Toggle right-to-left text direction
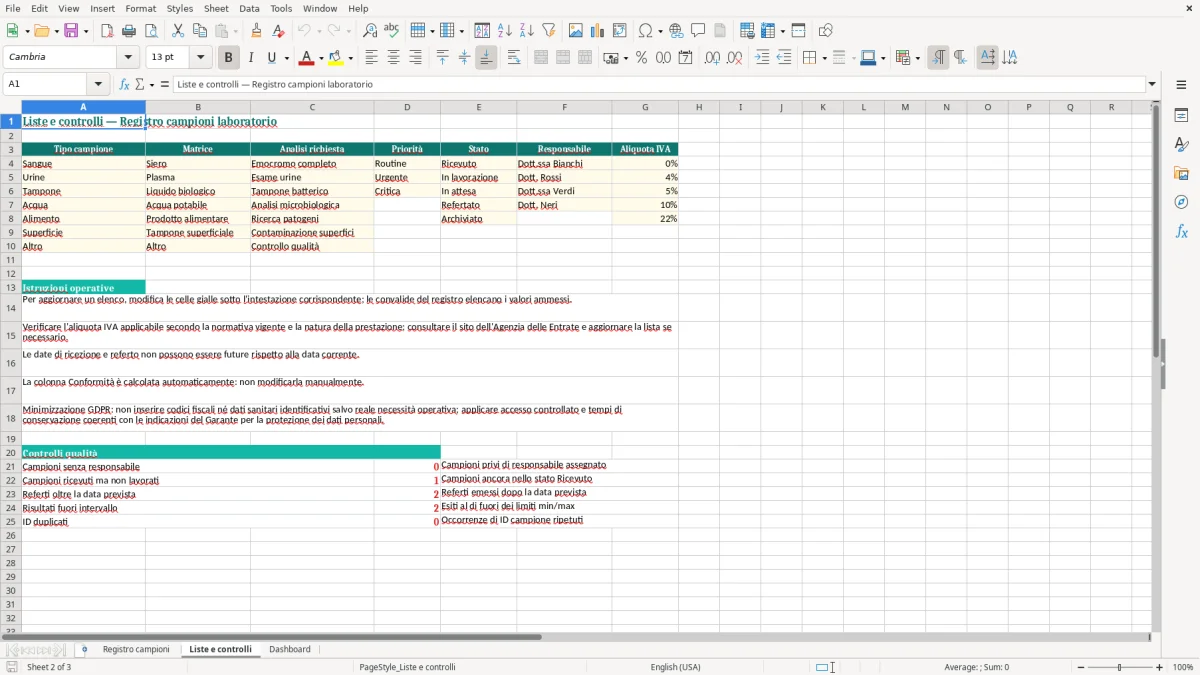Viewport: 1200px width, 675px height. coord(960,58)
